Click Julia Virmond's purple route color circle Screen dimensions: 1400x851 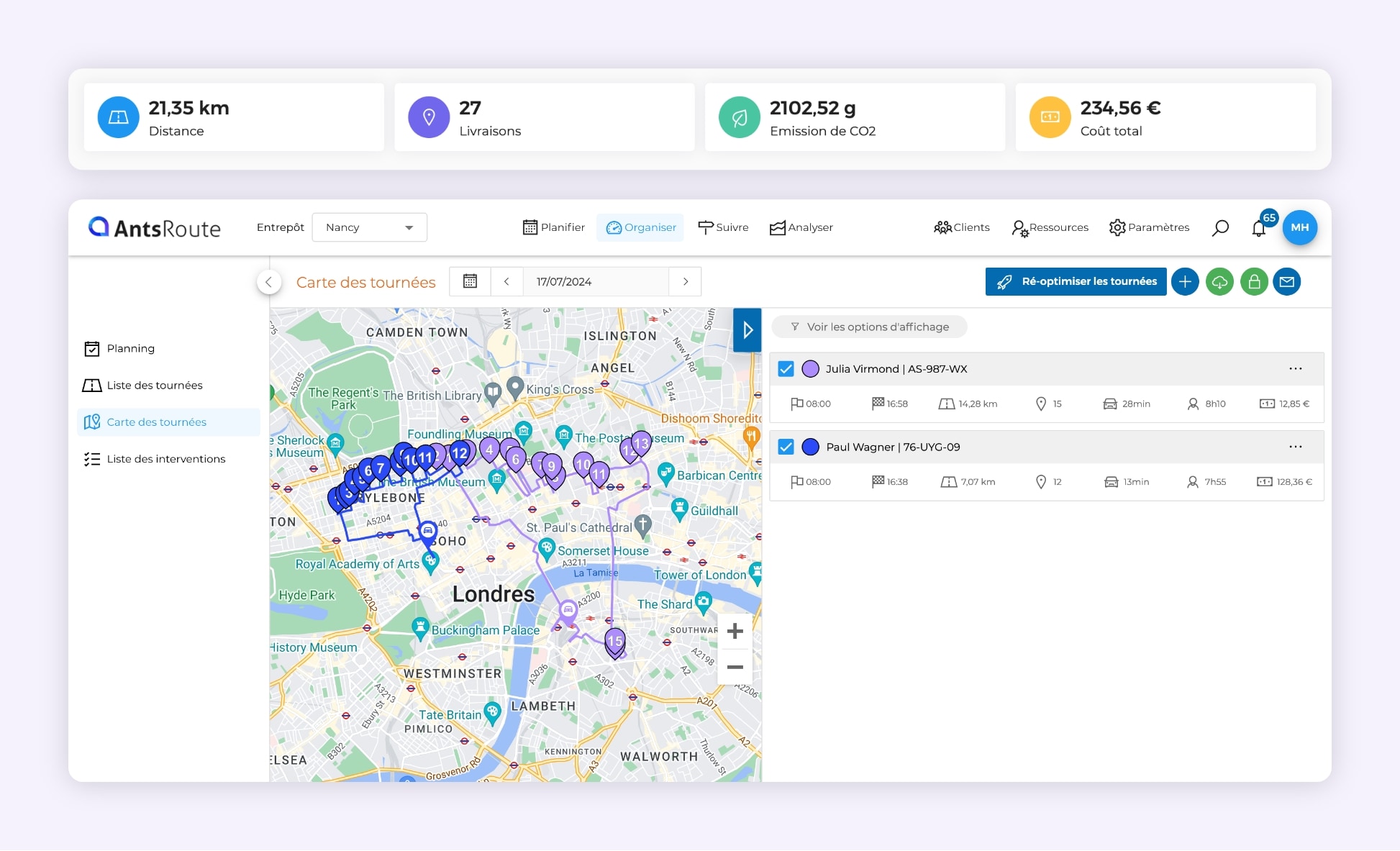tap(811, 368)
